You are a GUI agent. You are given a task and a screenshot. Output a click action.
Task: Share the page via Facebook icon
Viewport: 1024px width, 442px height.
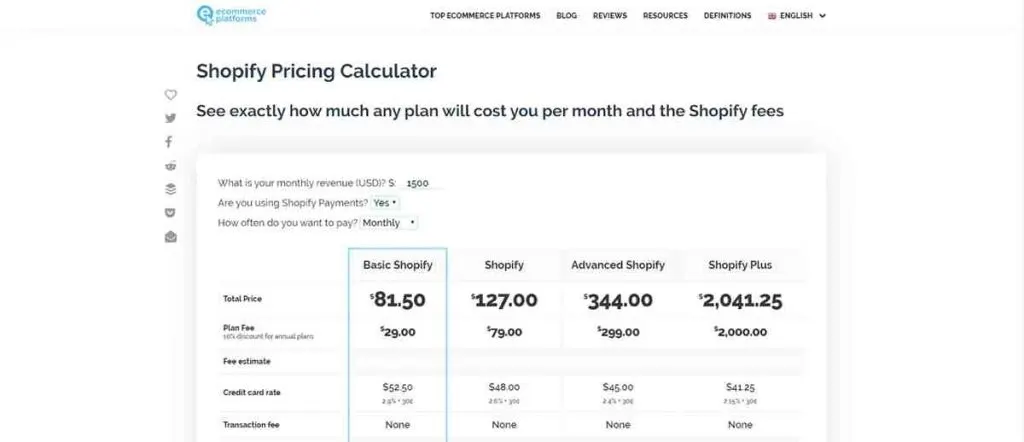(x=168, y=142)
